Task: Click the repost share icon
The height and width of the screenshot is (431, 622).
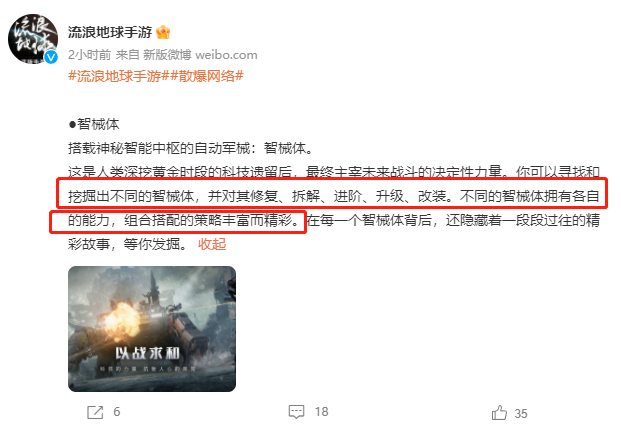Action: click(x=95, y=412)
